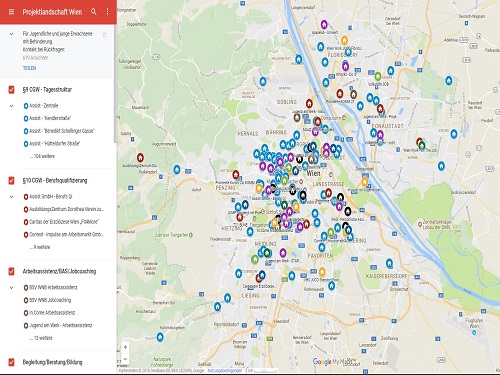Toggle the Begleitung/Beratung/Bildung layer checkbox
500x375 pixels.
(x=11, y=362)
